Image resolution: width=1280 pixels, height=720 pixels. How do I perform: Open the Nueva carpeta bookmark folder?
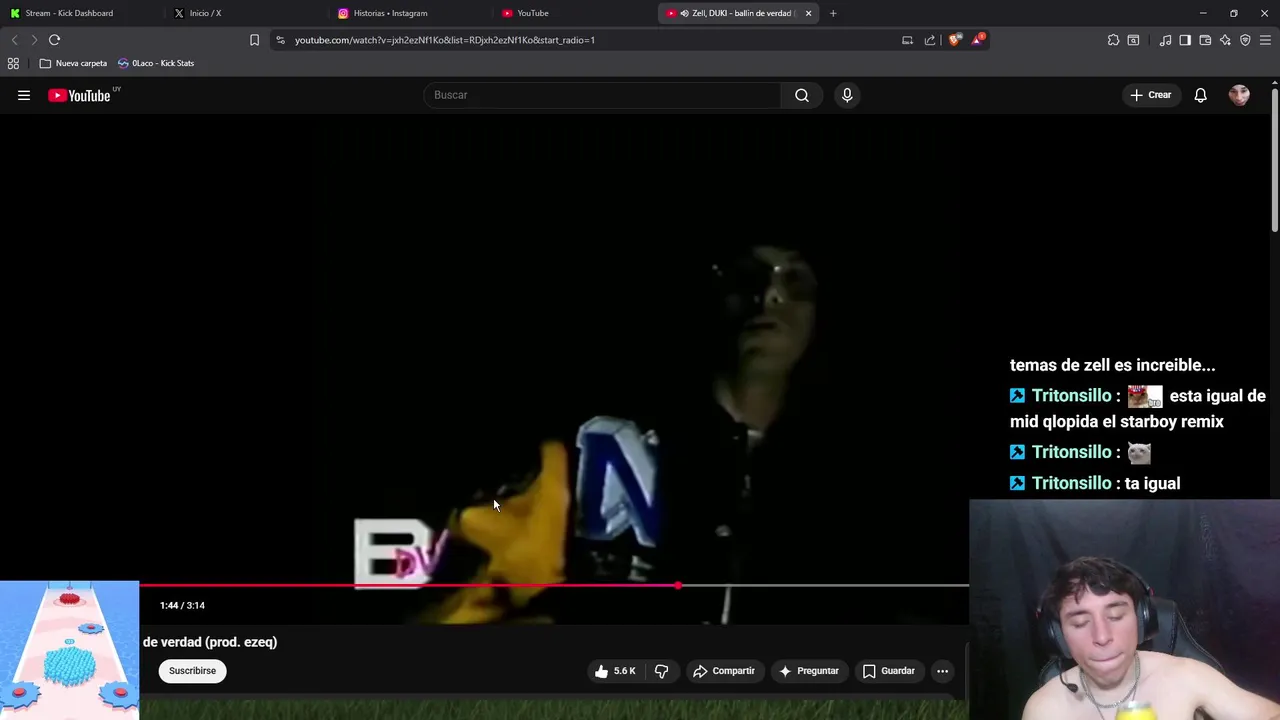click(x=73, y=63)
